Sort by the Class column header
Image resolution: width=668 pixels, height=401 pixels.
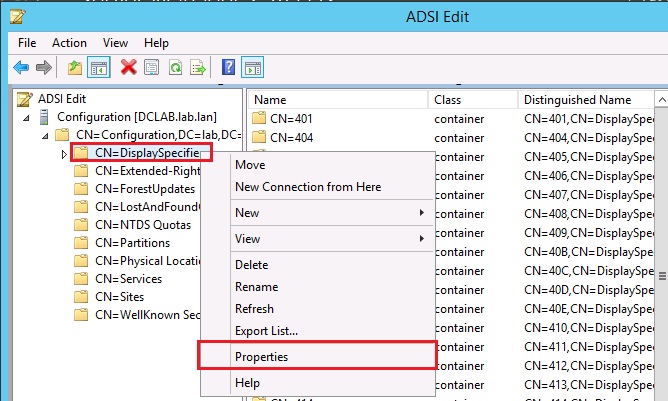(446, 100)
